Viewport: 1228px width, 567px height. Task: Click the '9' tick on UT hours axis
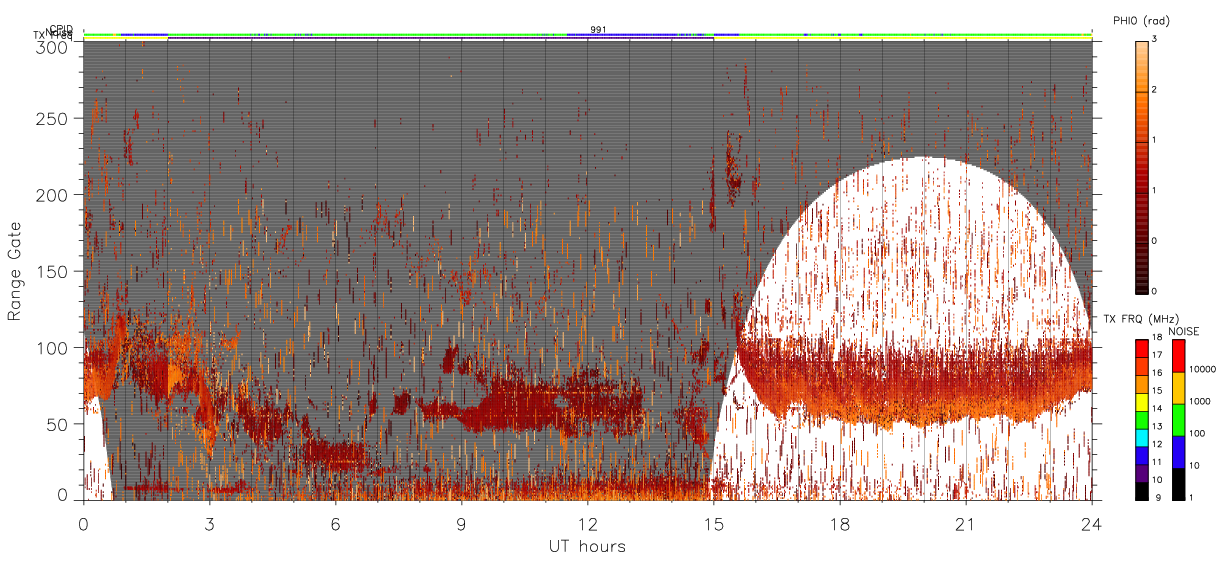coord(461,523)
